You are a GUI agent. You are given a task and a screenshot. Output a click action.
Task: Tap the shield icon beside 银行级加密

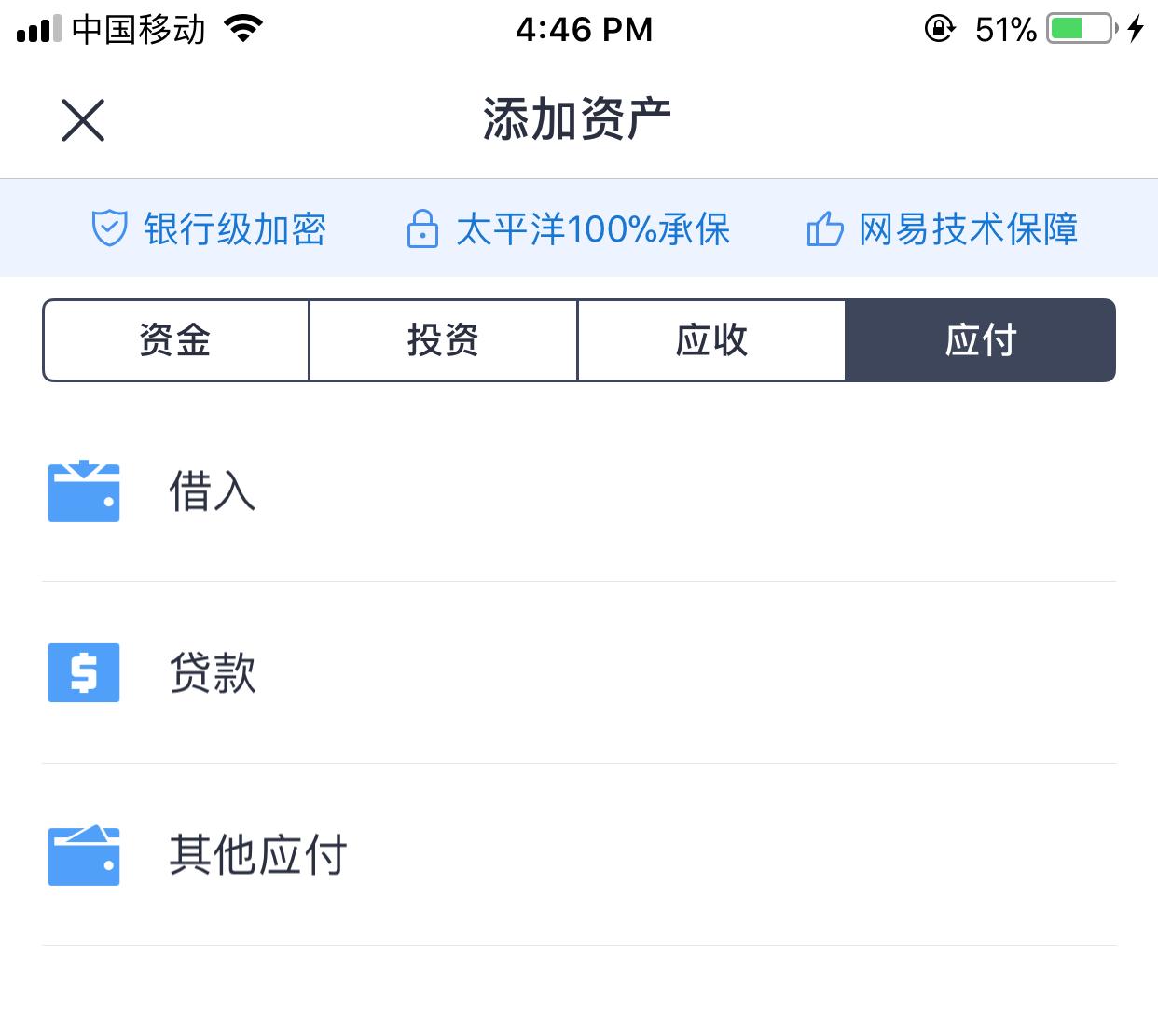click(x=109, y=228)
